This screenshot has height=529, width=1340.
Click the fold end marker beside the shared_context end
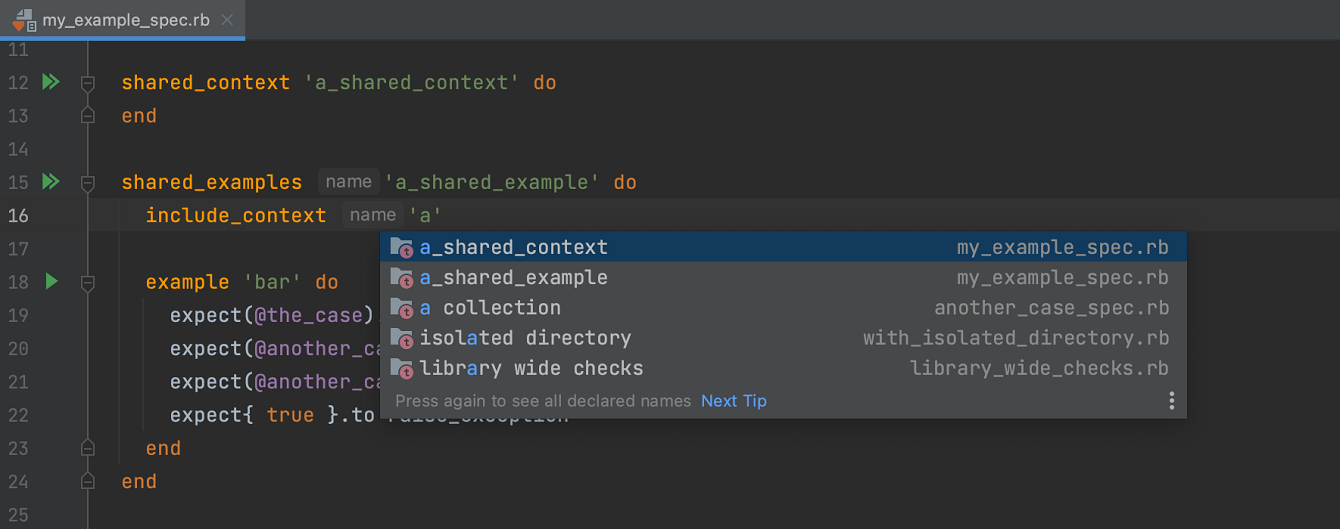[87, 116]
